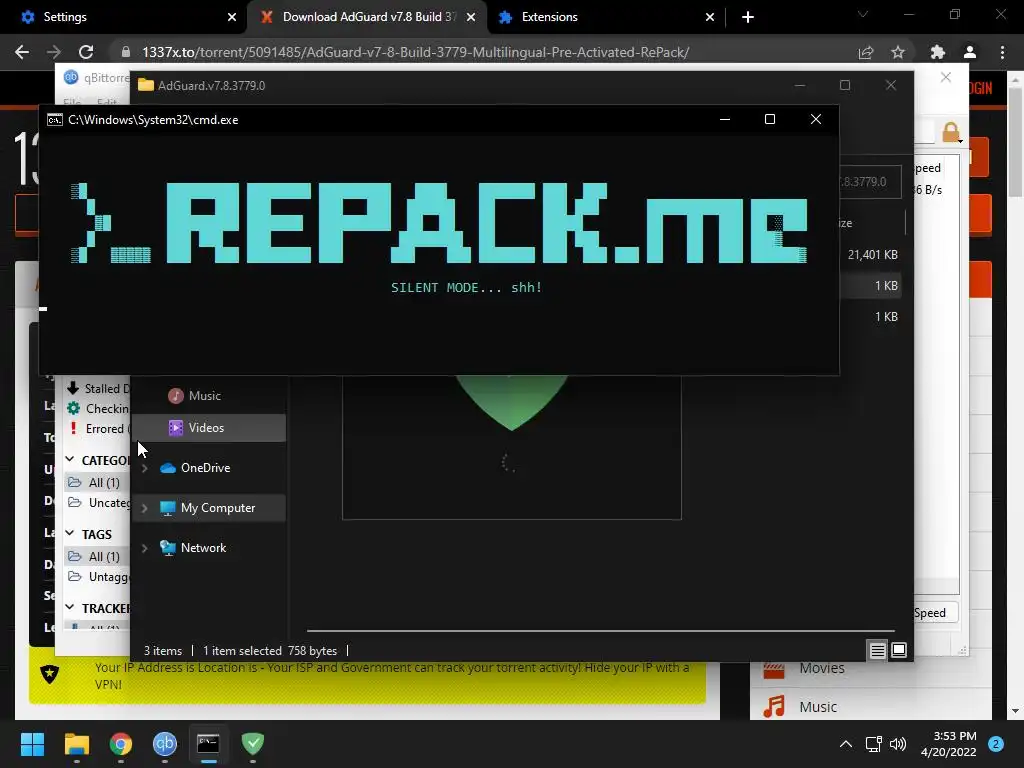
Task: Close the Settings tab
Action: pos(232,17)
